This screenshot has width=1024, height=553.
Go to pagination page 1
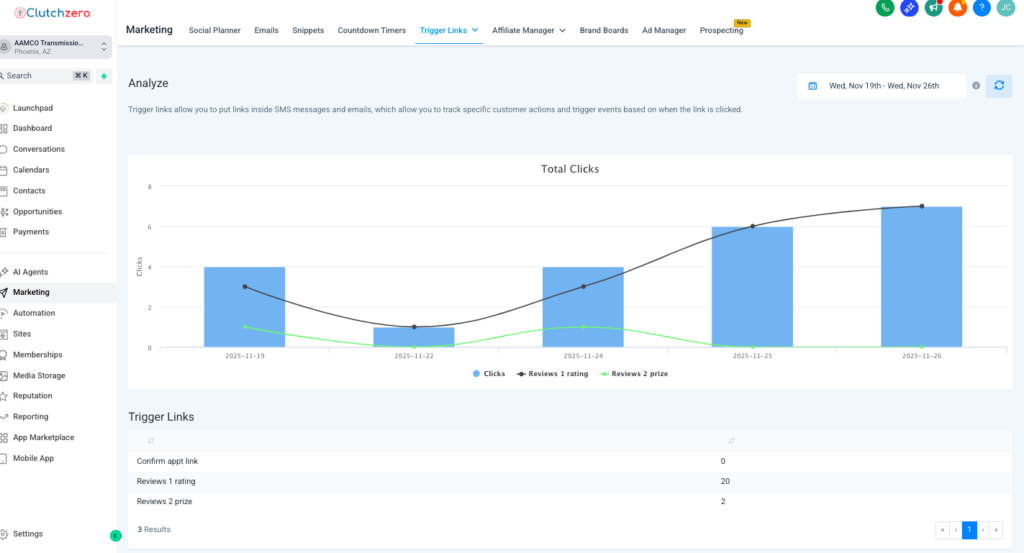969,530
